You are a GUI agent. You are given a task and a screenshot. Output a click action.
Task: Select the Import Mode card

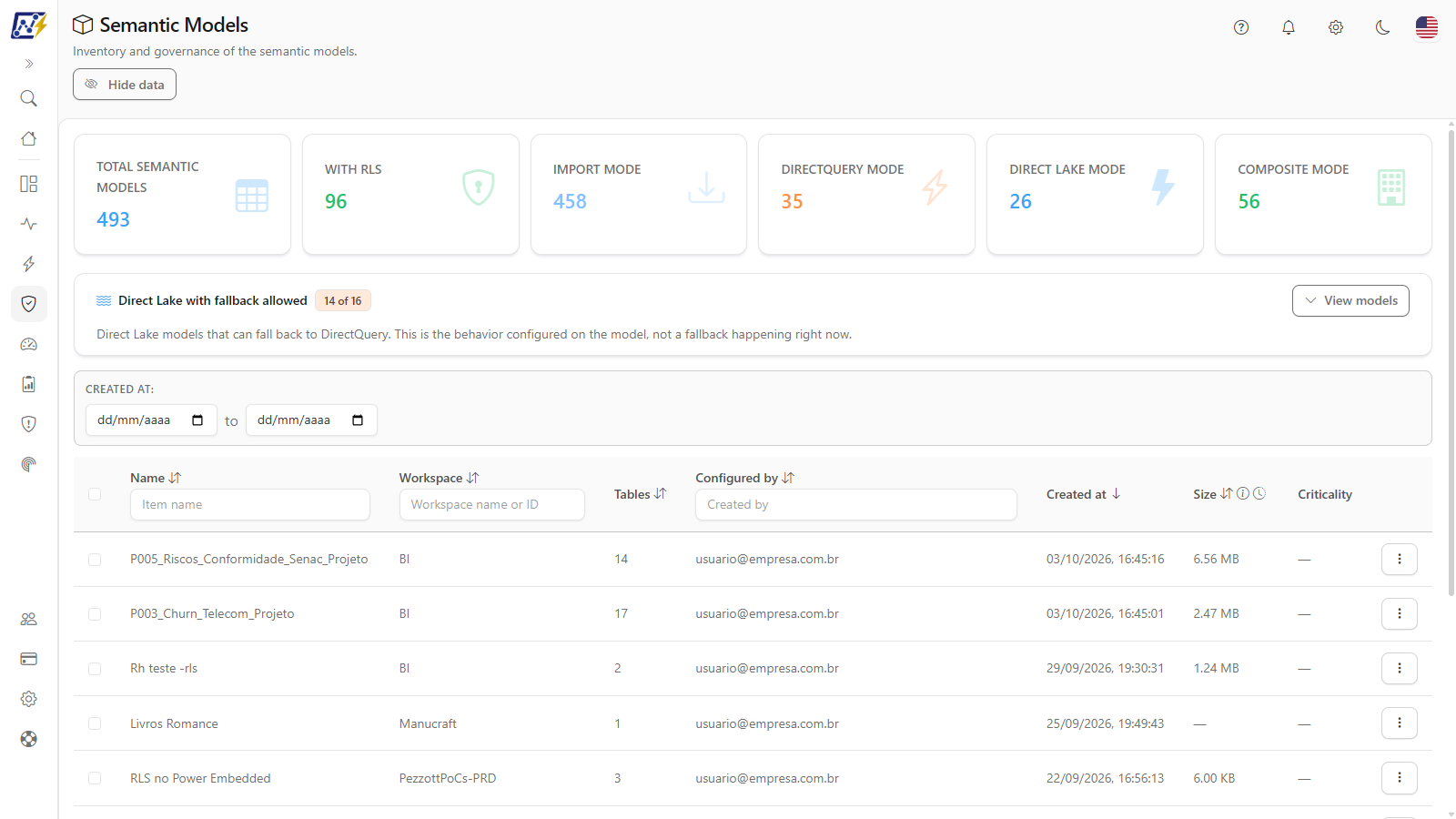639,194
